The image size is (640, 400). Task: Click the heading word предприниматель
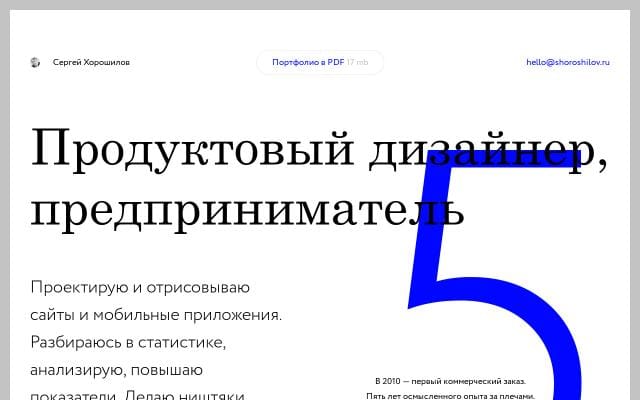click(247, 208)
